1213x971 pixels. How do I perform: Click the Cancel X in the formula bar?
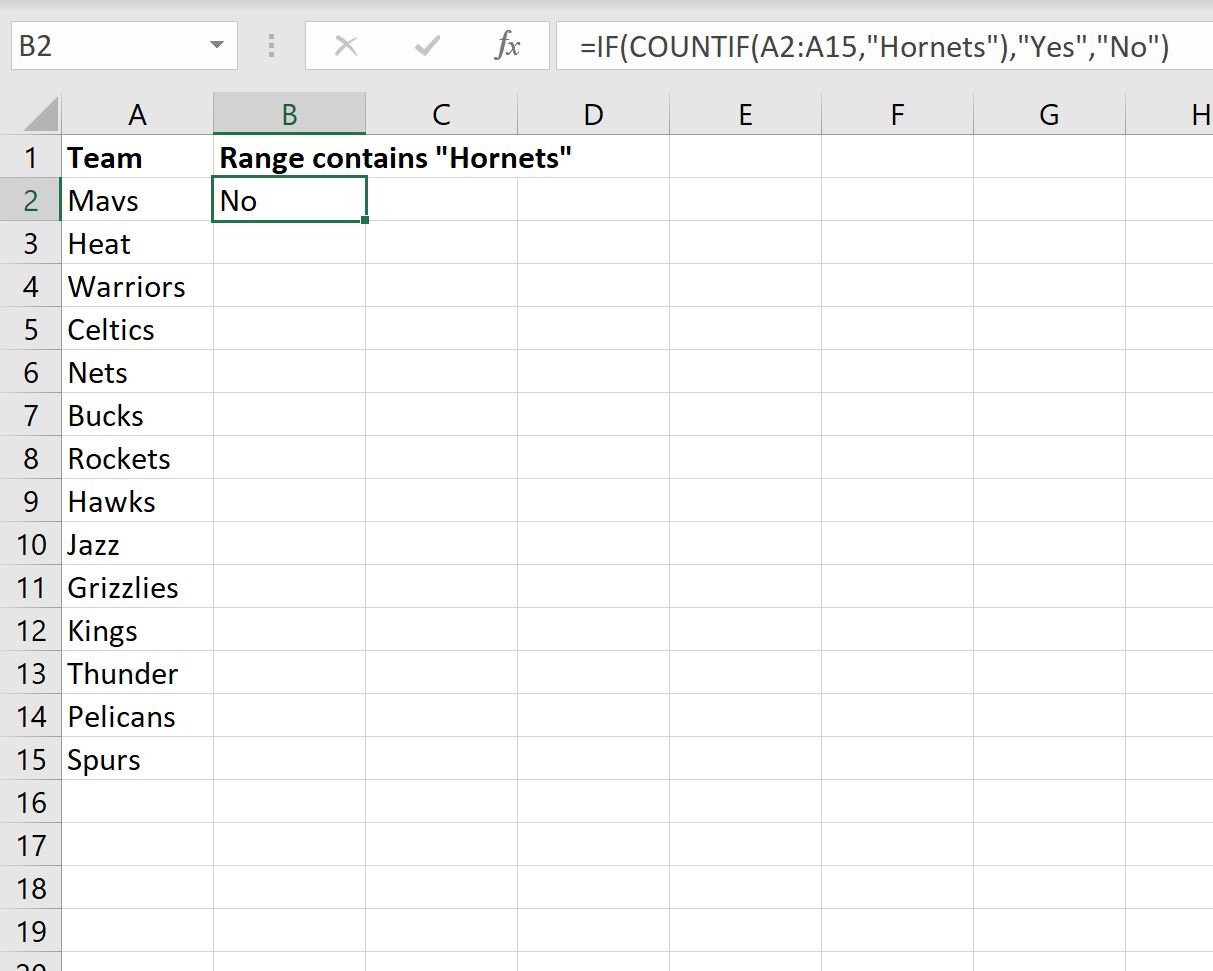(346, 45)
